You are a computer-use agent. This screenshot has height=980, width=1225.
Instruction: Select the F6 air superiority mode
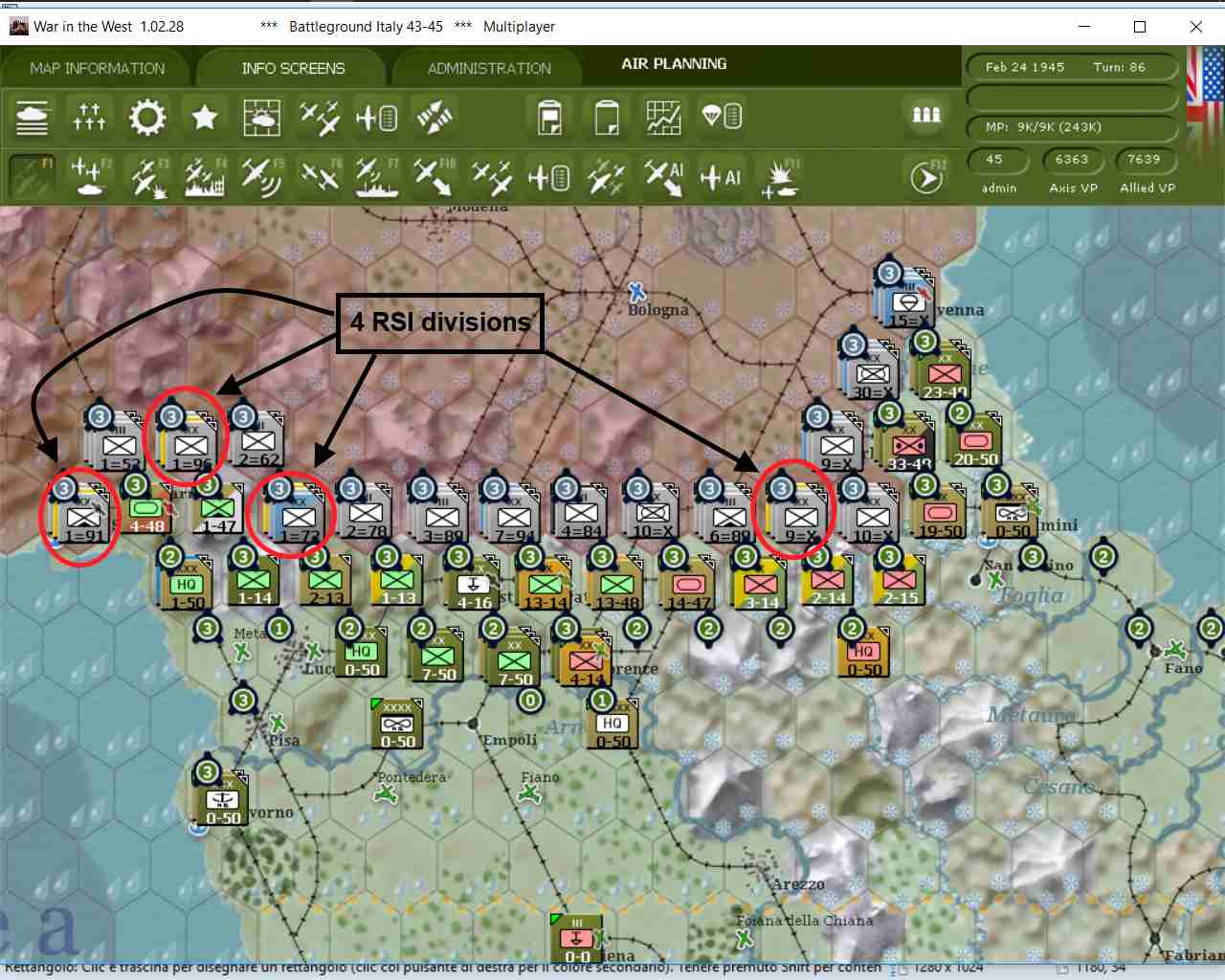coord(321,177)
